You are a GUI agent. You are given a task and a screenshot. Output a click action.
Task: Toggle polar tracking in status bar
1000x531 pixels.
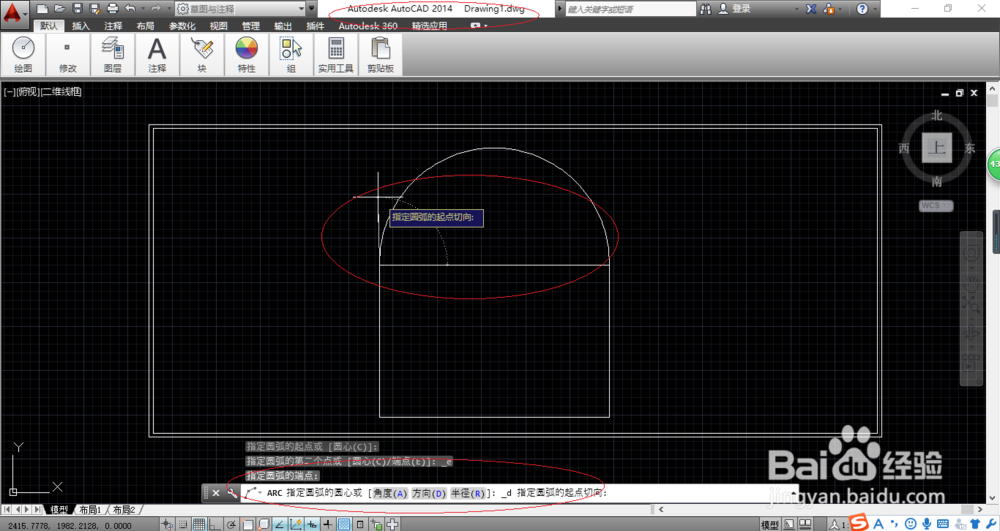coord(231,524)
